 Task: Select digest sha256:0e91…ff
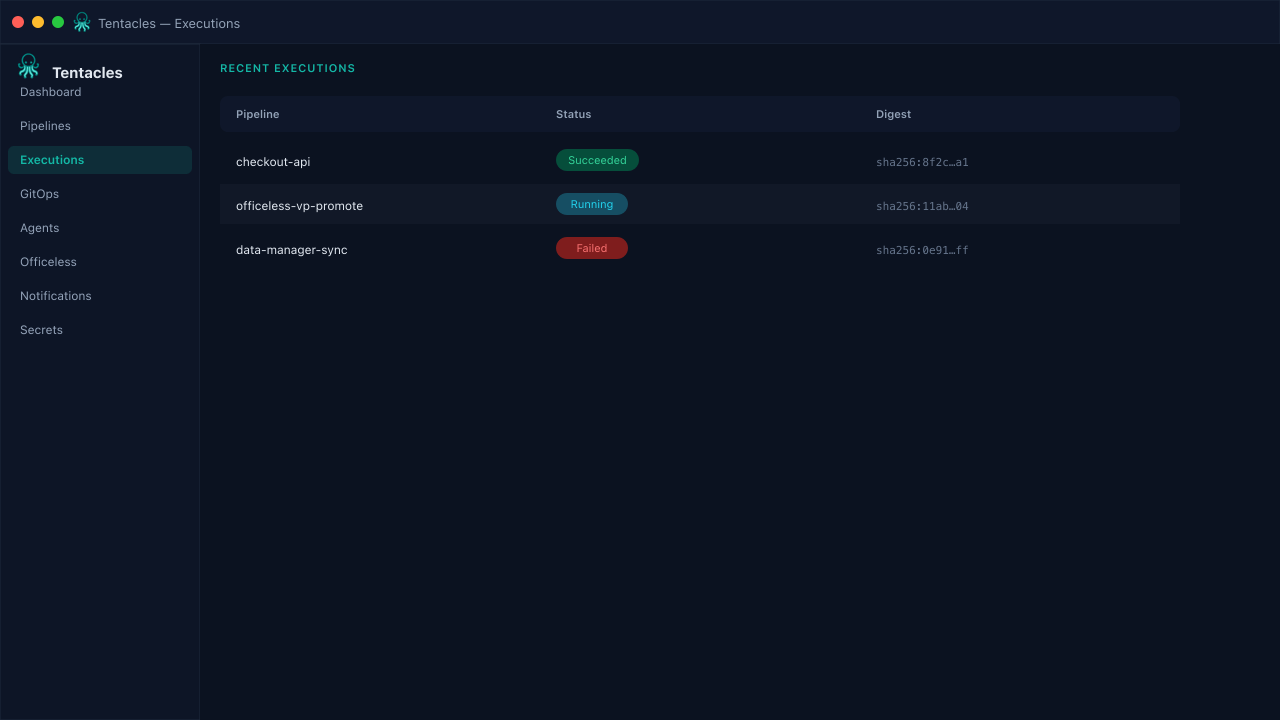pyautogui.click(x=922, y=250)
